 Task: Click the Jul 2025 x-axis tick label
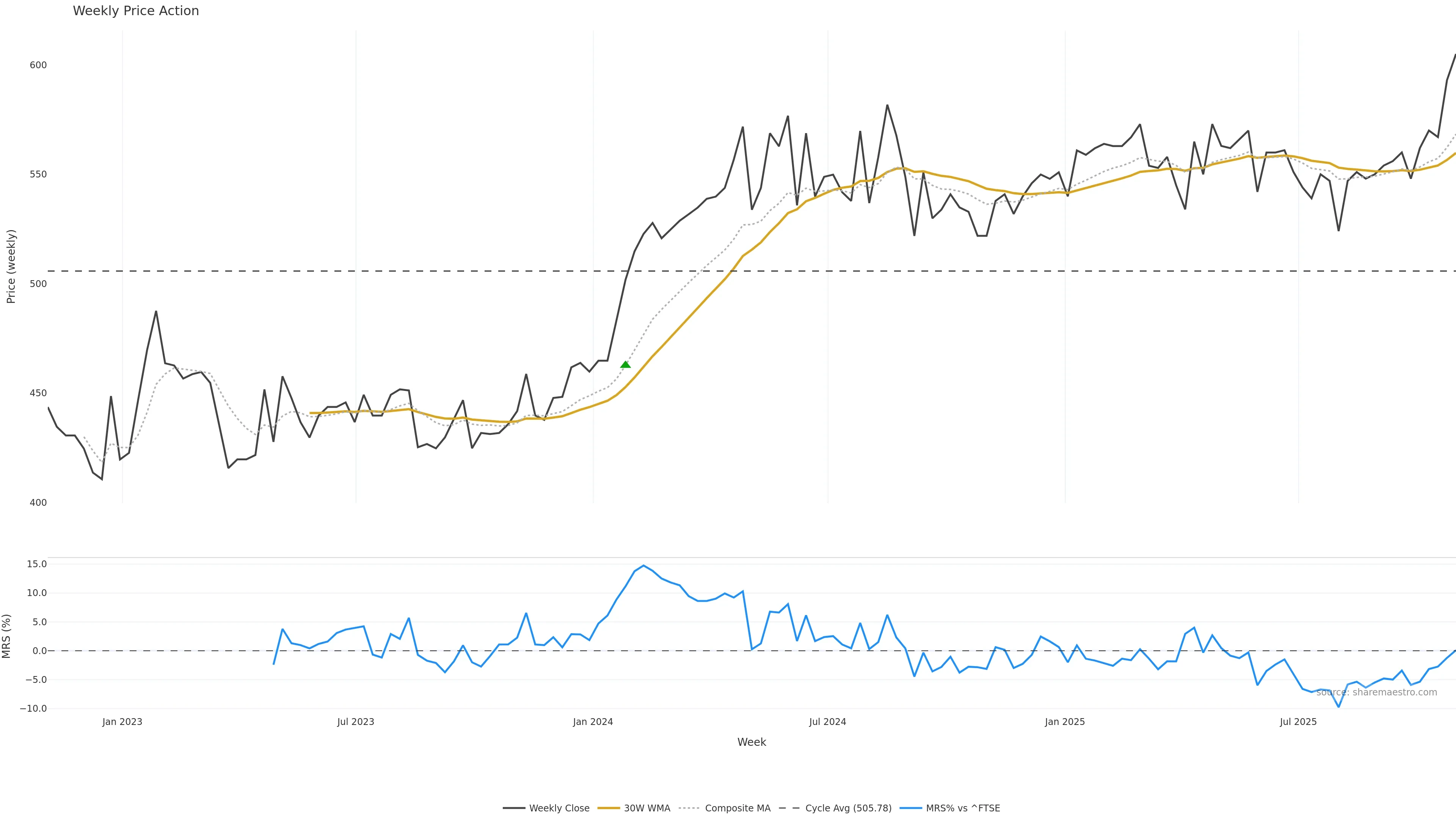click(1298, 722)
